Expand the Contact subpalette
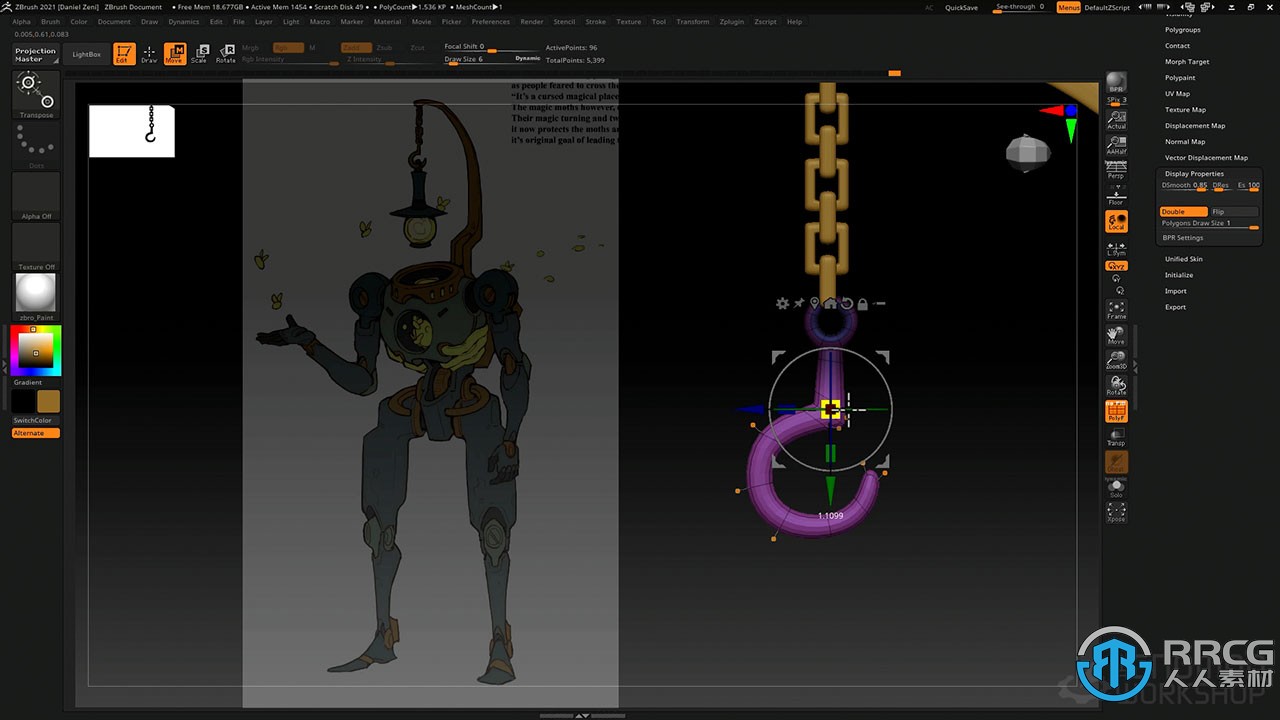 [x=1178, y=46]
